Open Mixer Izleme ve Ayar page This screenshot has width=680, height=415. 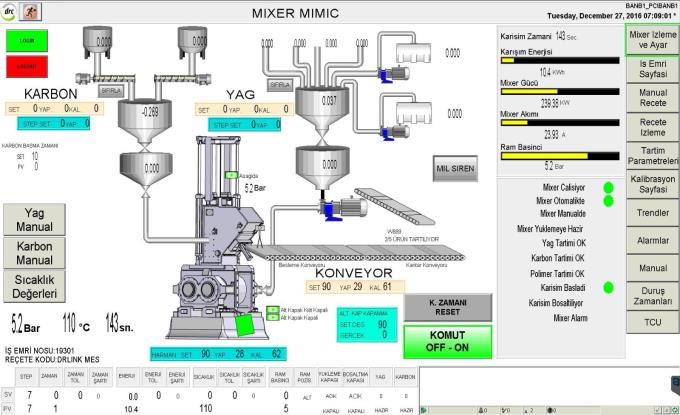(x=653, y=40)
